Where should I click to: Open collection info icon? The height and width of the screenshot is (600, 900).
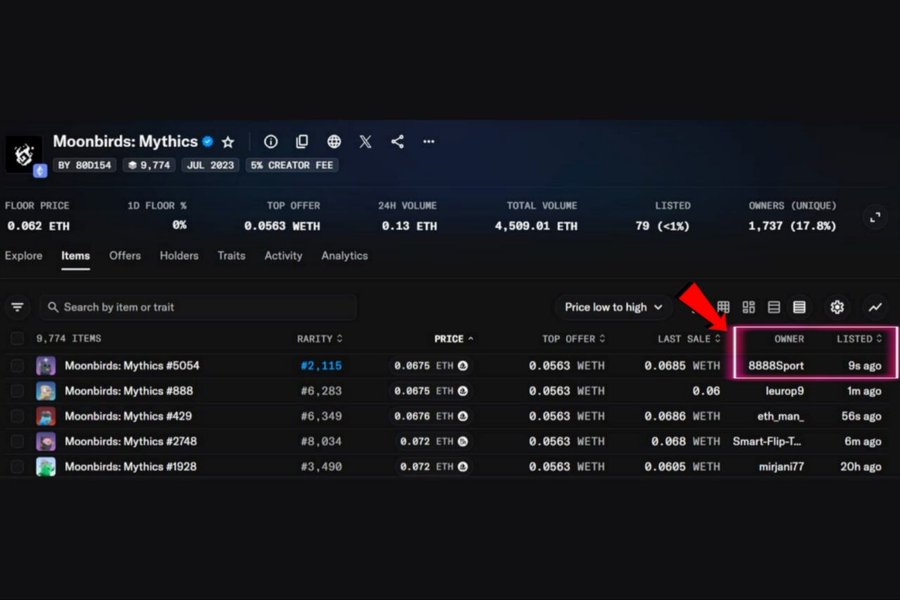270,141
